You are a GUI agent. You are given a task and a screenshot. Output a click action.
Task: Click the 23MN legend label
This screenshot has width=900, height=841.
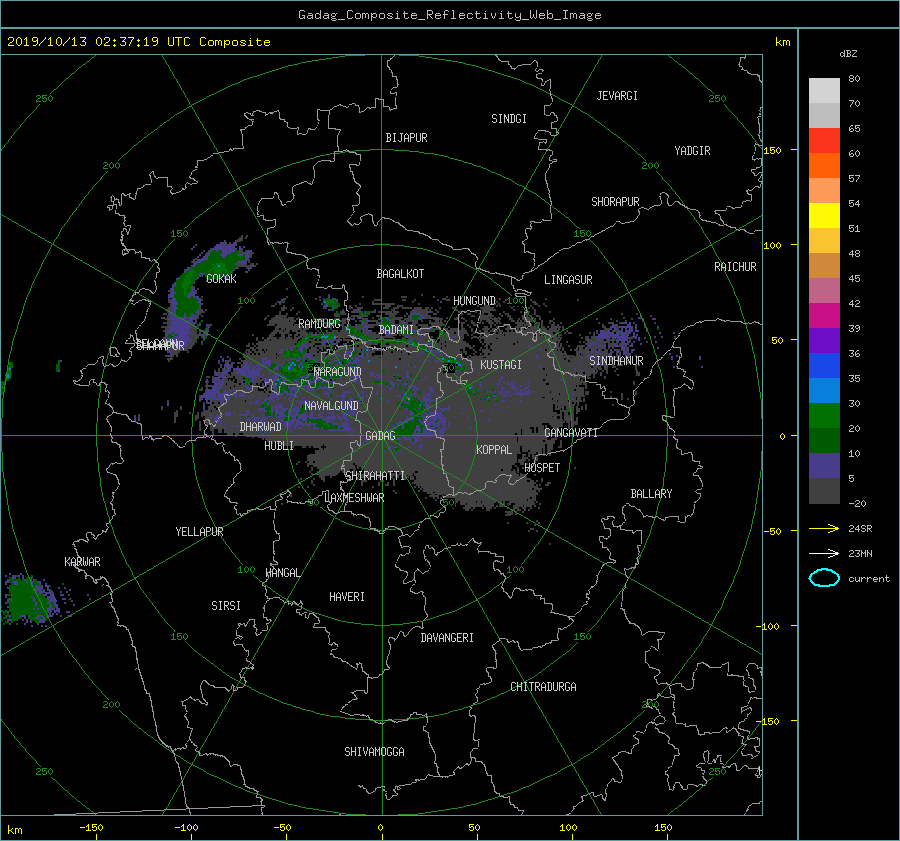tap(860, 553)
